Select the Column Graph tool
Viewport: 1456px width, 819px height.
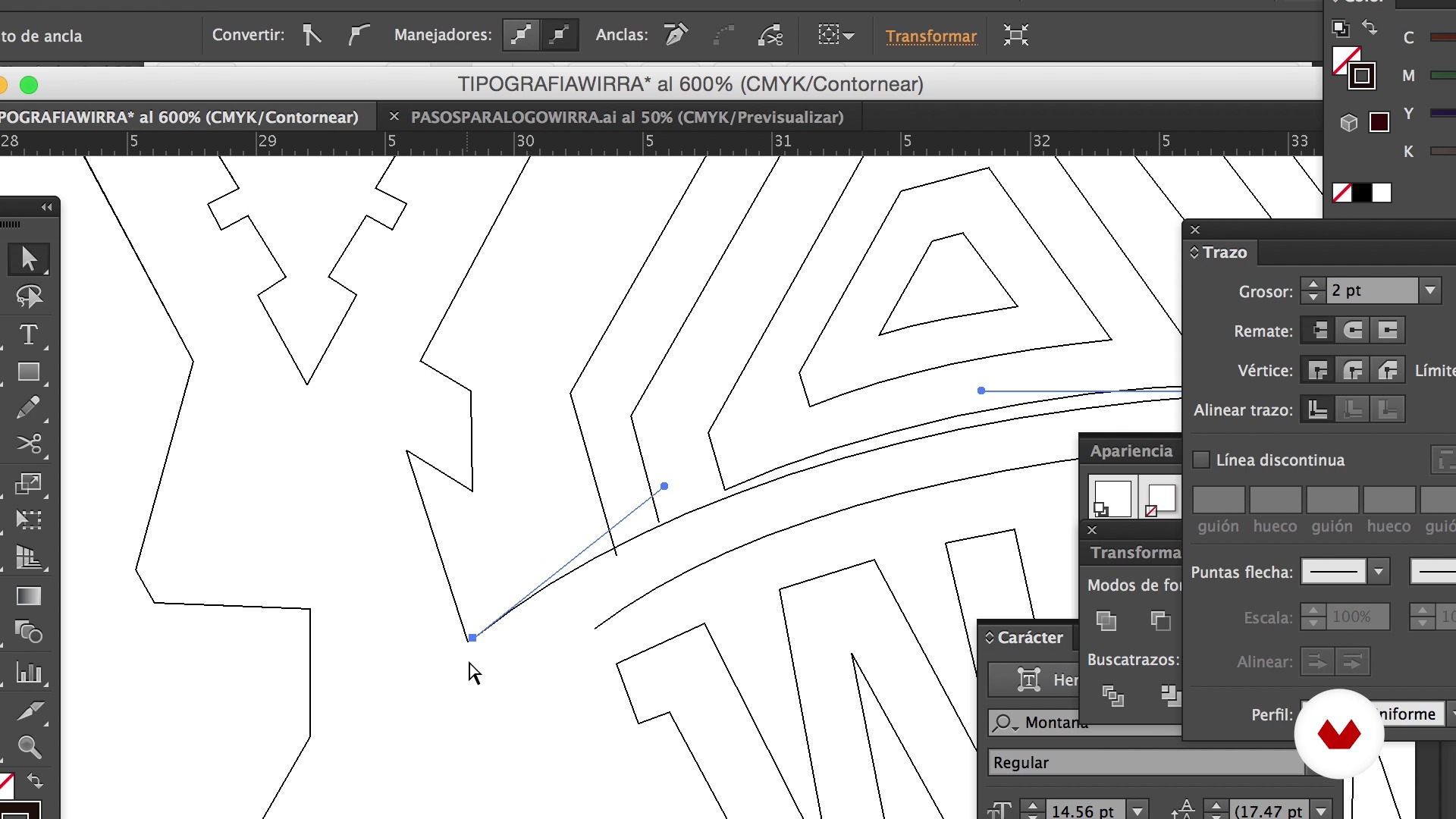[x=29, y=673]
